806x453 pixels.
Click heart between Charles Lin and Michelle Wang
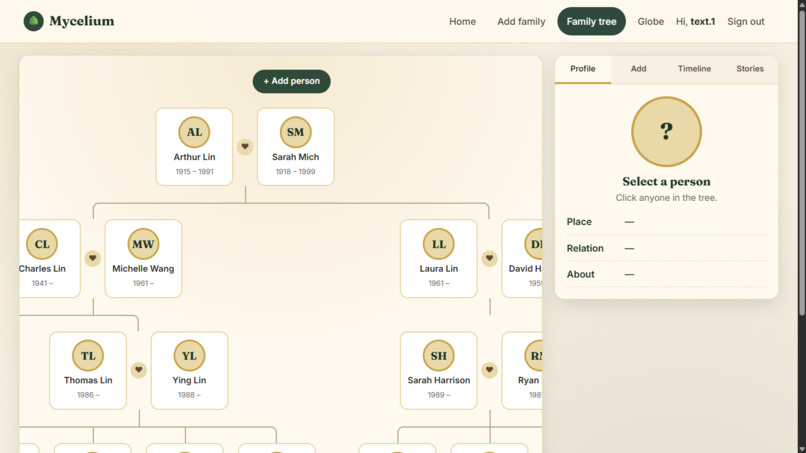click(93, 258)
